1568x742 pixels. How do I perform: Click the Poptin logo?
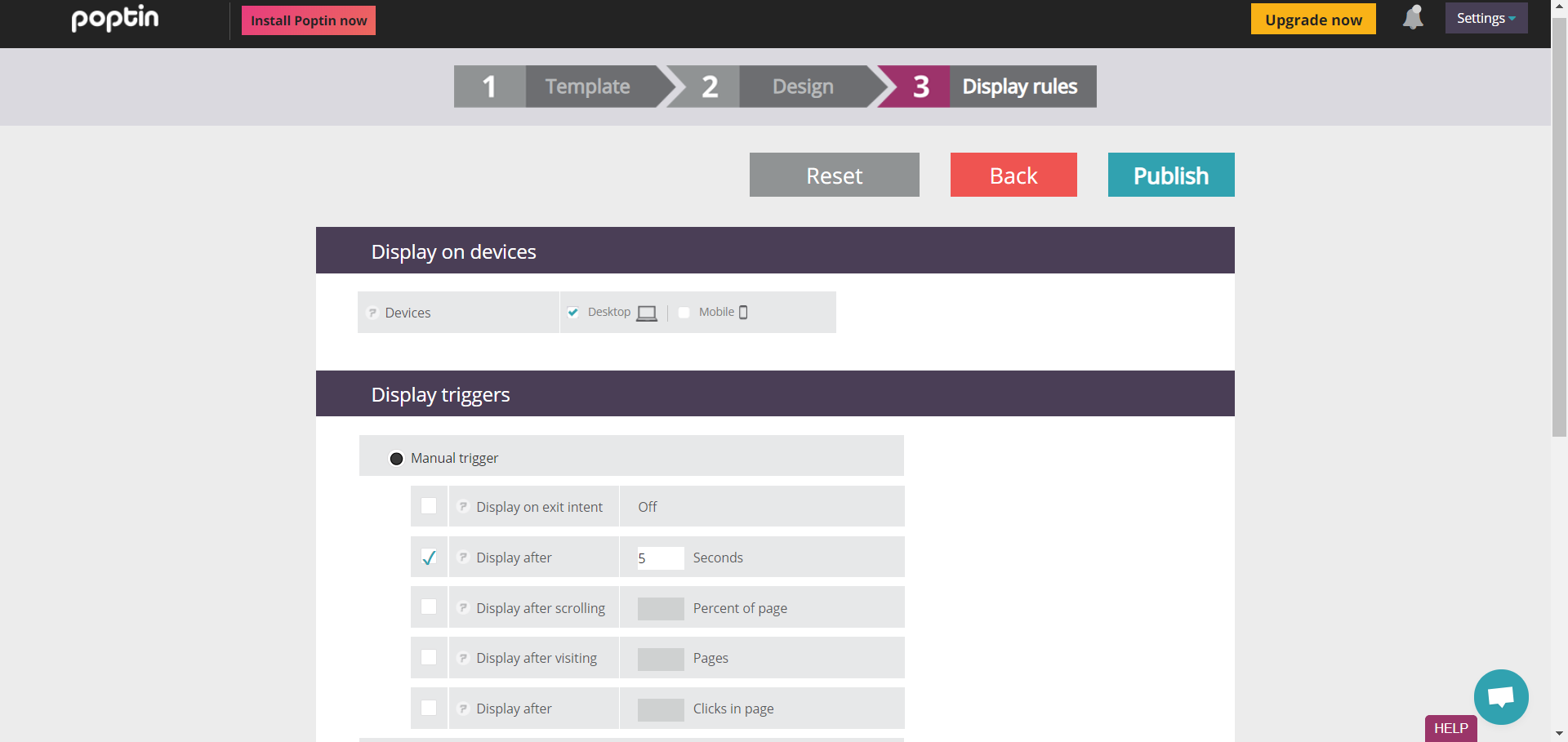coord(114,19)
